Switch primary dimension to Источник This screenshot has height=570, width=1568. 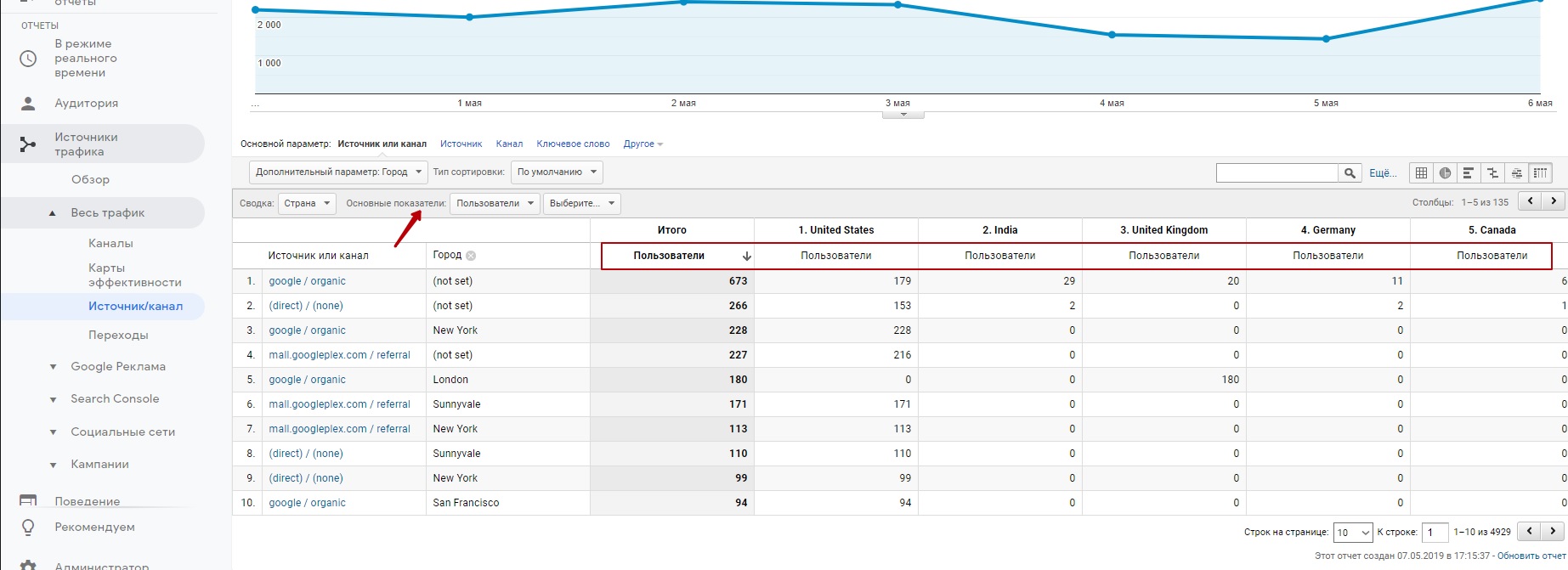tap(461, 144)
